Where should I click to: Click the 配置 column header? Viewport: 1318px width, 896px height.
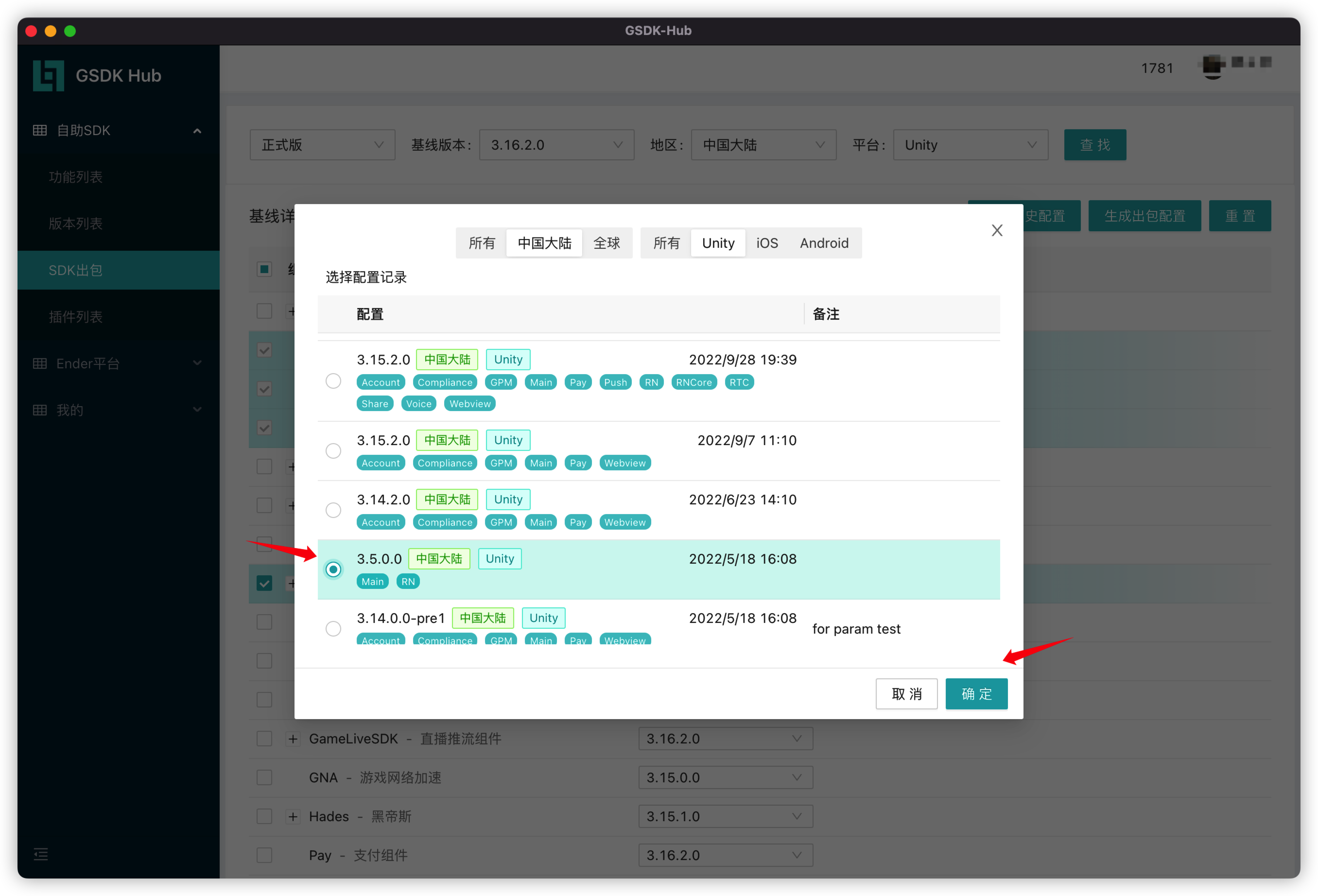pos(370,314)
